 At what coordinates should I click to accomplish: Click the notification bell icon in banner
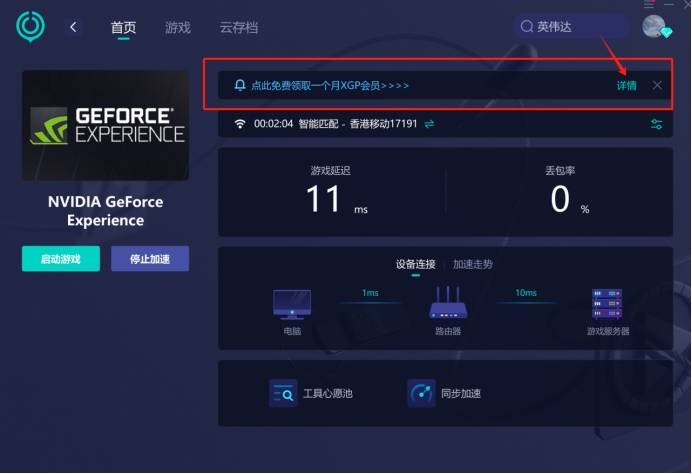239,86
